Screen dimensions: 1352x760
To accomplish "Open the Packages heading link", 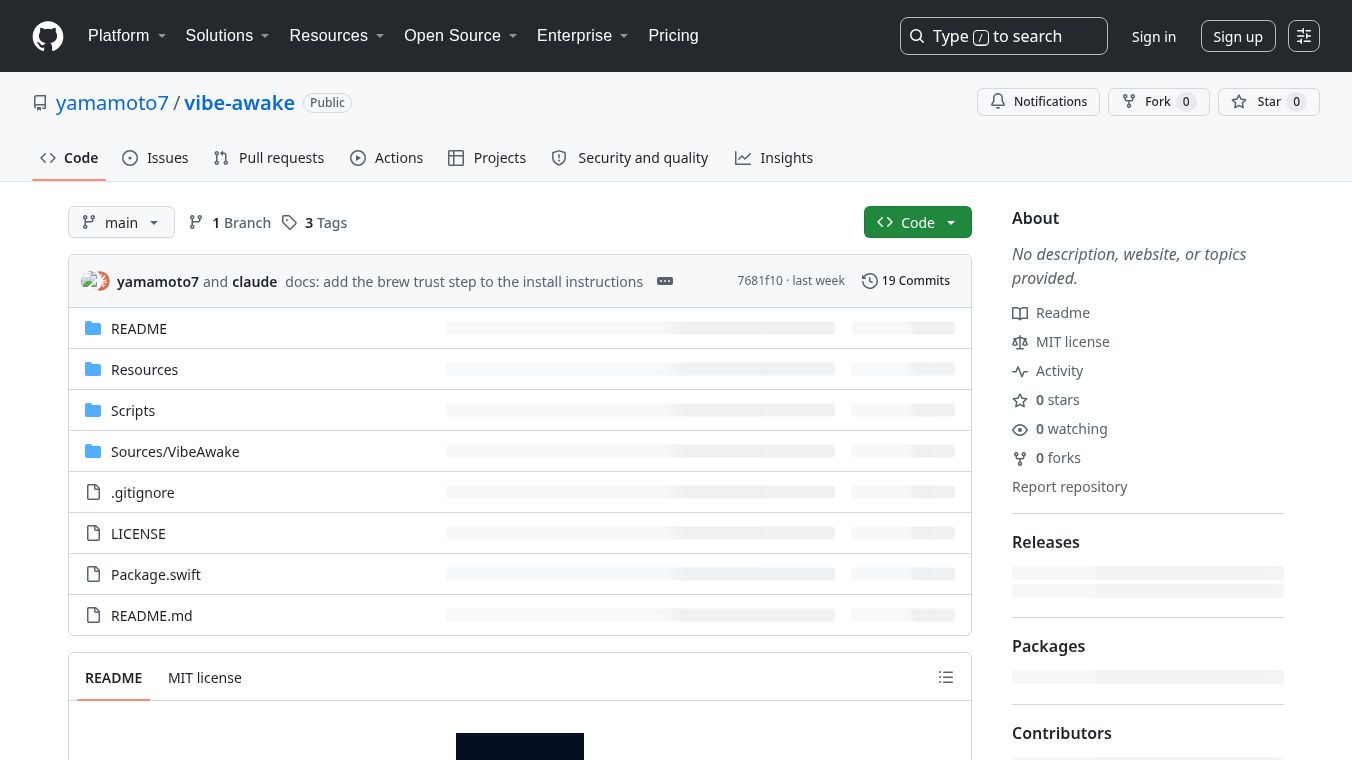I will click(1048, 646).
